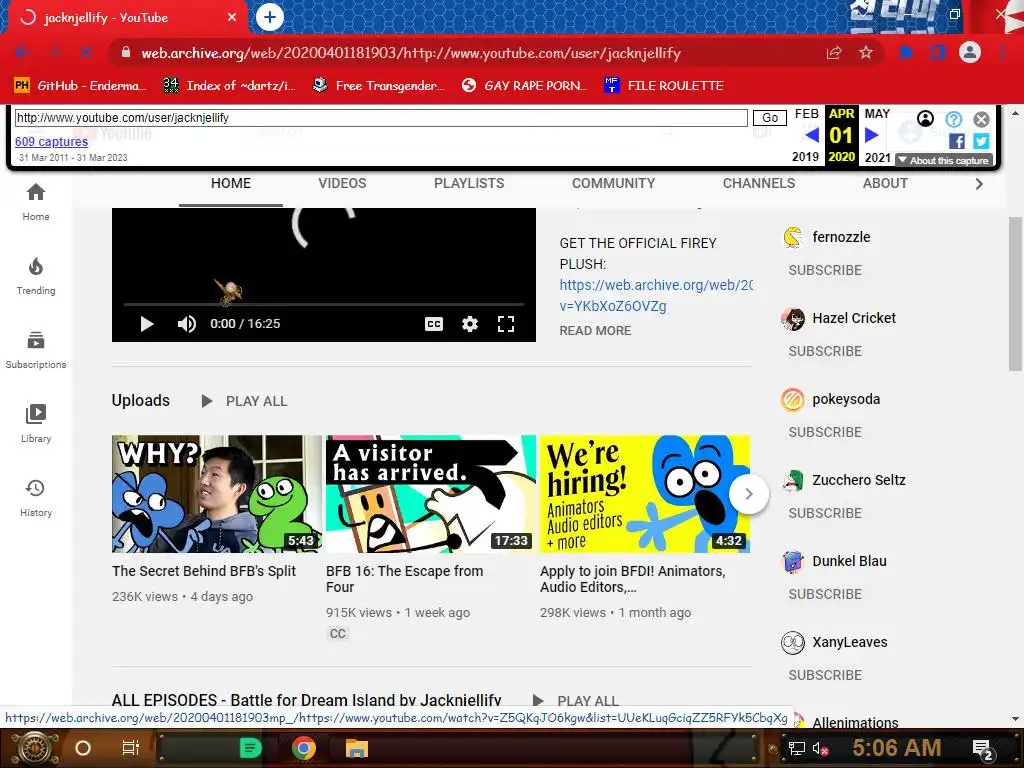Open the Library sidebar item
1024x768 pixels.
click(x=36, y=424)
